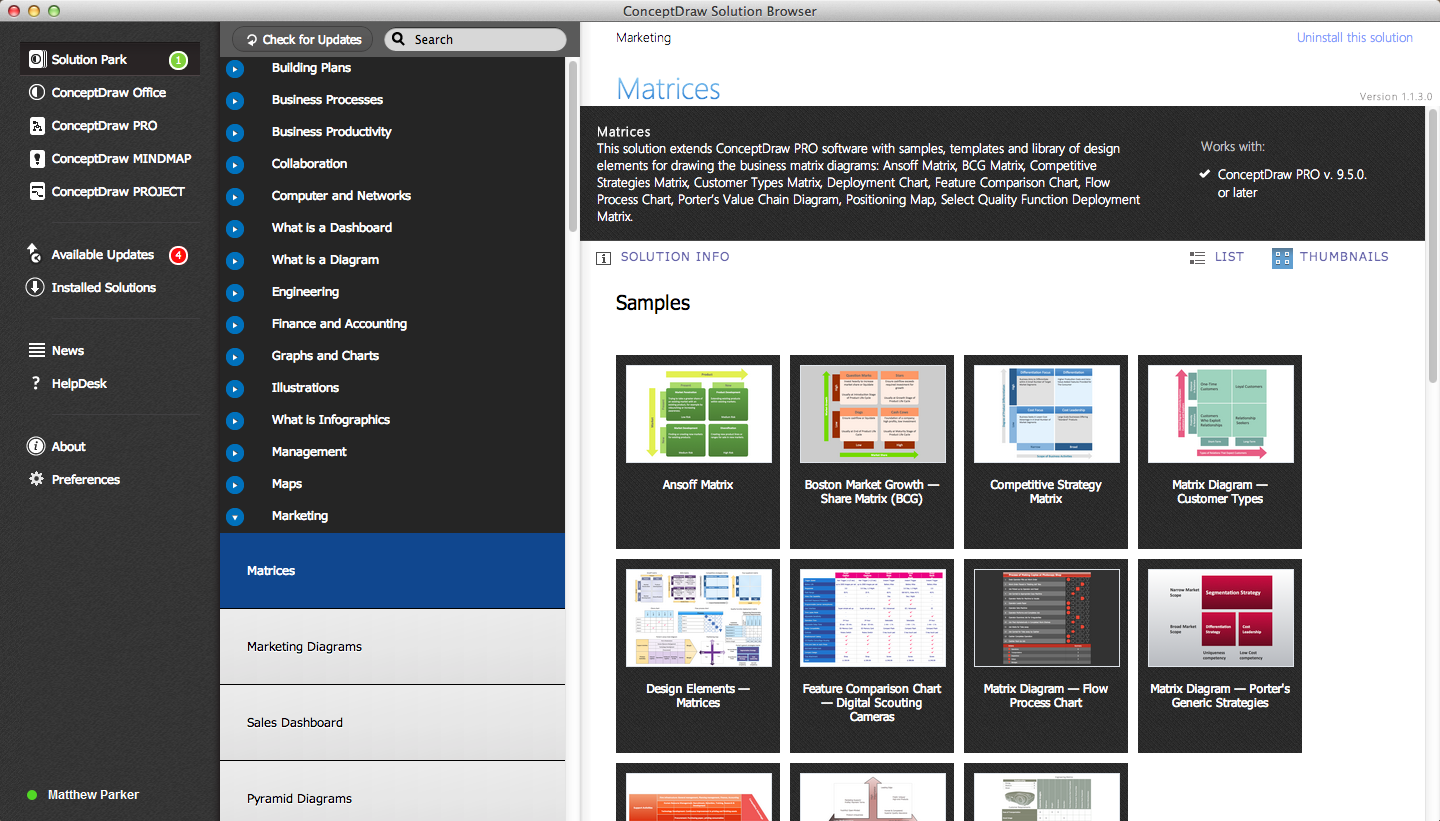
Task: Click the ConceptDraw PRO icon
Action: (37, 125)
